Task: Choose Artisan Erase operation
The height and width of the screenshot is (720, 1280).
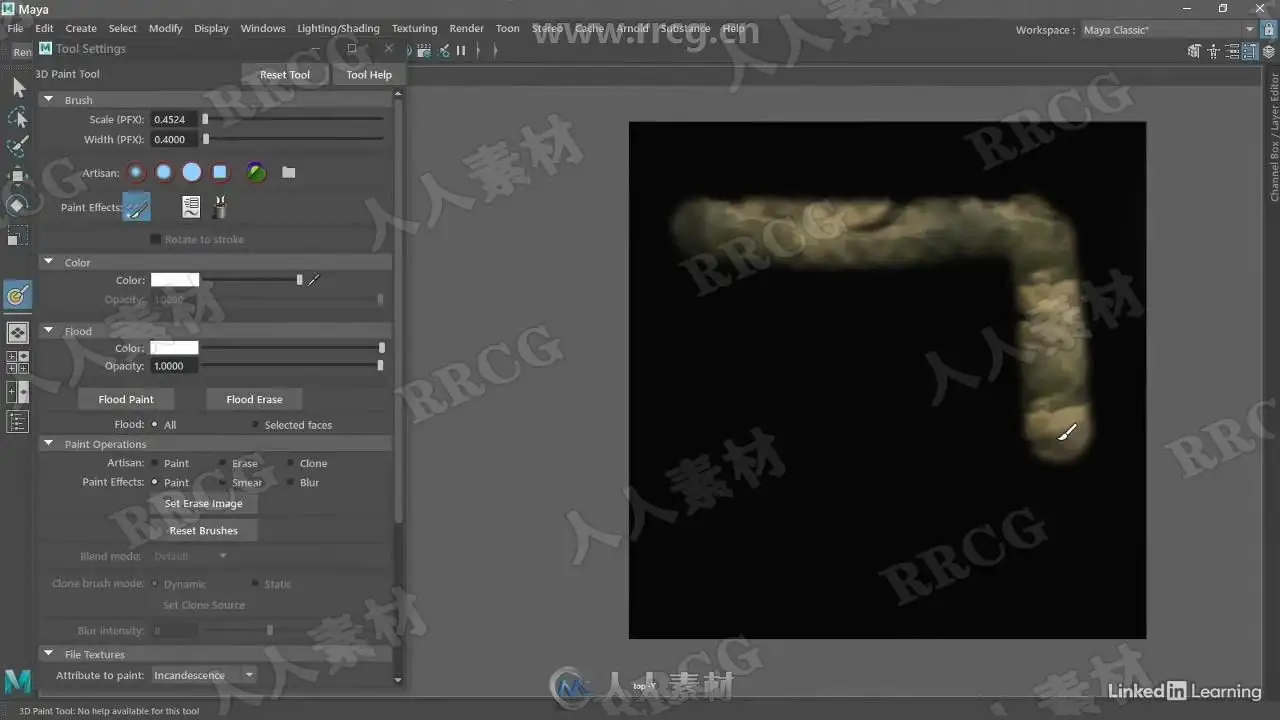Action: tap(222, 463)
